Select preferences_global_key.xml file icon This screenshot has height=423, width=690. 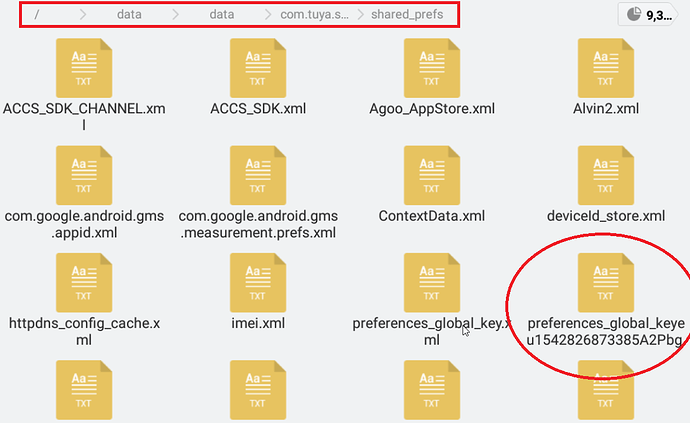point(432,283)
